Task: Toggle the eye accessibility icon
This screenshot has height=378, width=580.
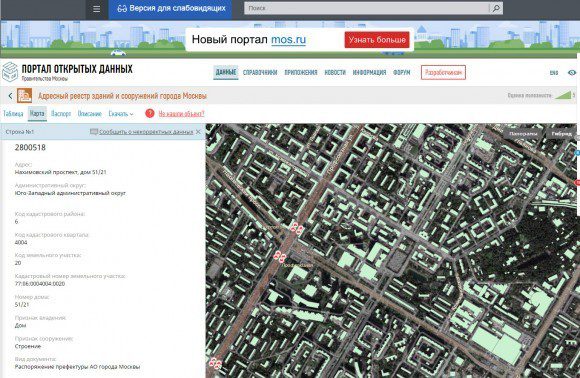Action: [572, 72]
